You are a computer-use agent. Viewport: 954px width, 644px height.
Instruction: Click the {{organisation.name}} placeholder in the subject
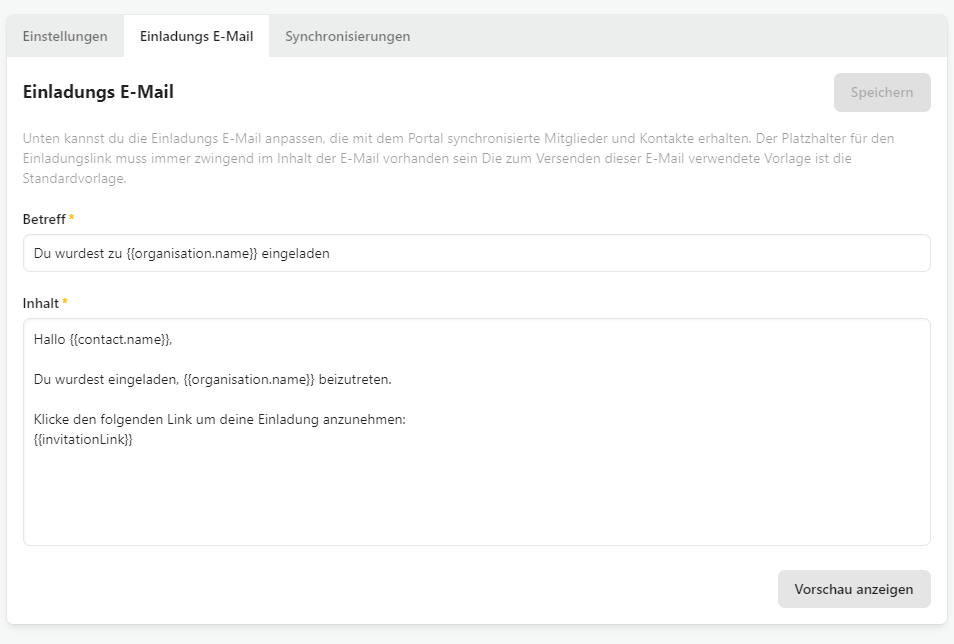[x=192, y=253]
